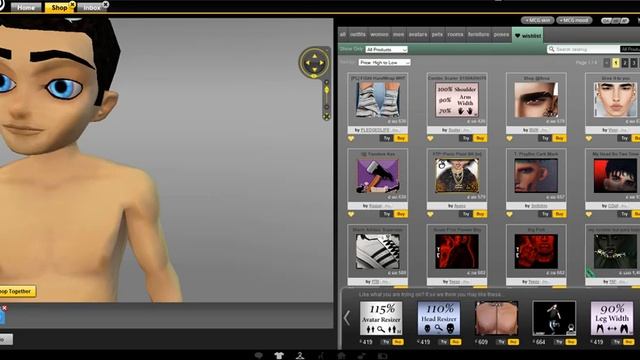Select the 'women' catalog category
The image size is (640, 360).
click(379, 35)
